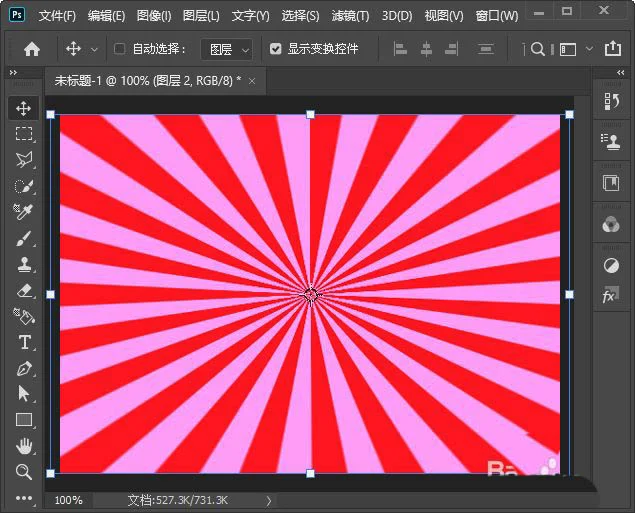This screenshot has width=635, height=513.
Task: Select the Hand tool
Action: (x=23, y=446)
